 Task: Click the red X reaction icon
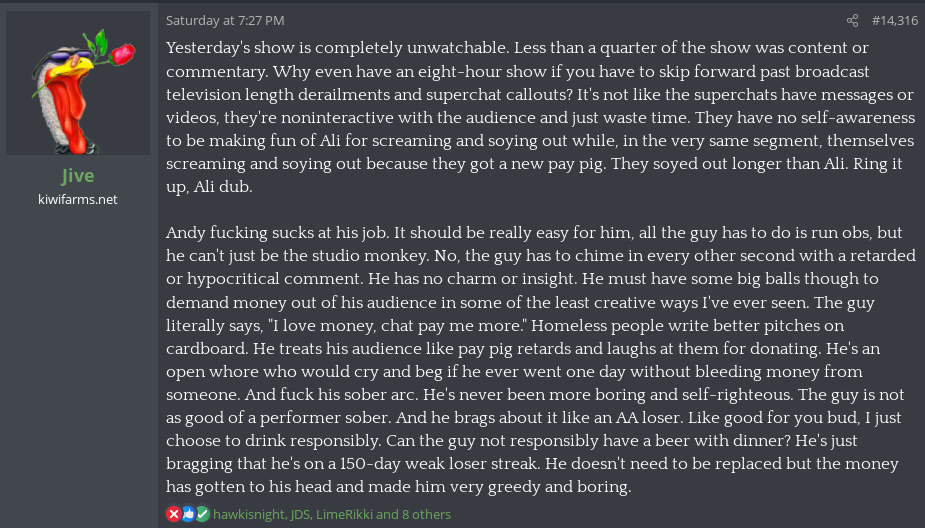pyautogui.click(x=173, y=514)
